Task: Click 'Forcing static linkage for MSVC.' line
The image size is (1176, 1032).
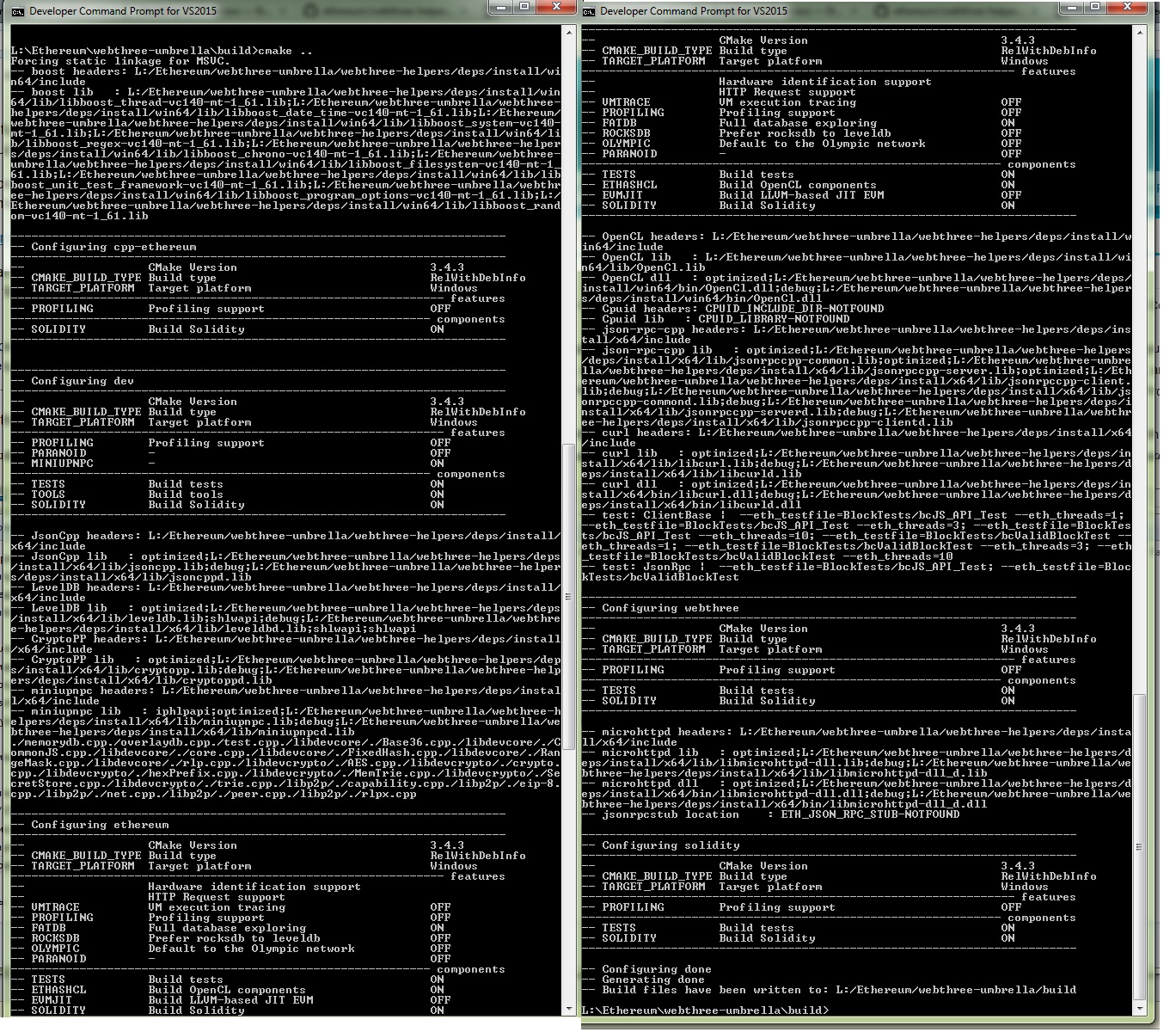Action: click(x=120, y=61)
